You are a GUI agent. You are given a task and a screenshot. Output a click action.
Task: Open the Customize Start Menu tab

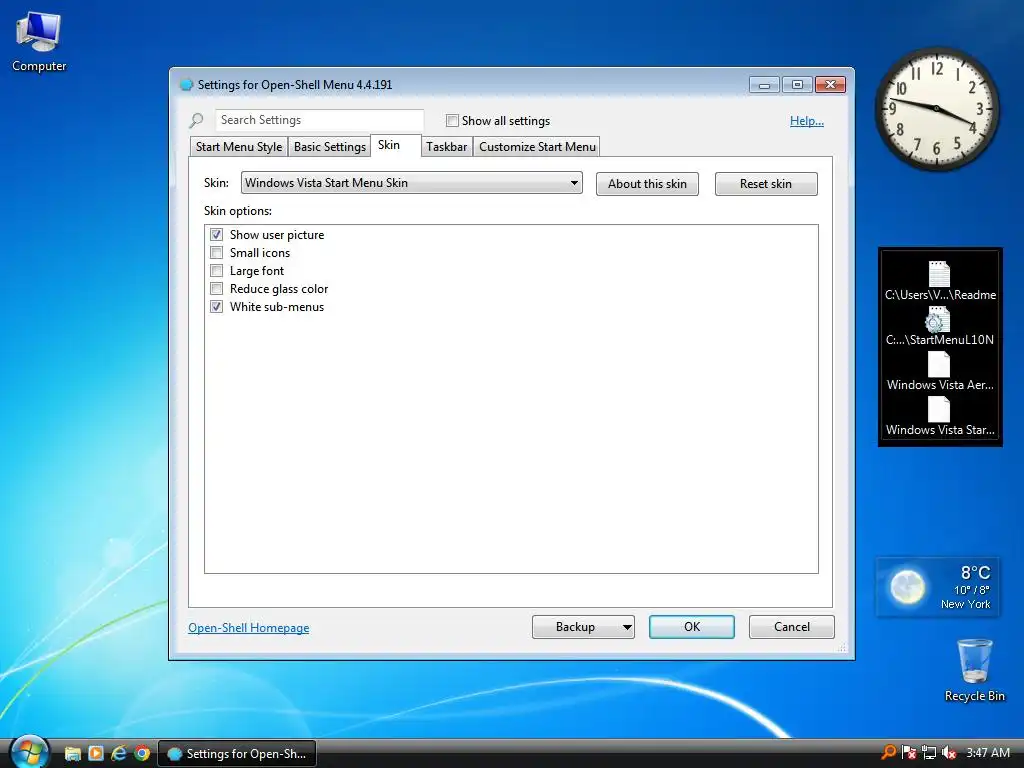537,146
